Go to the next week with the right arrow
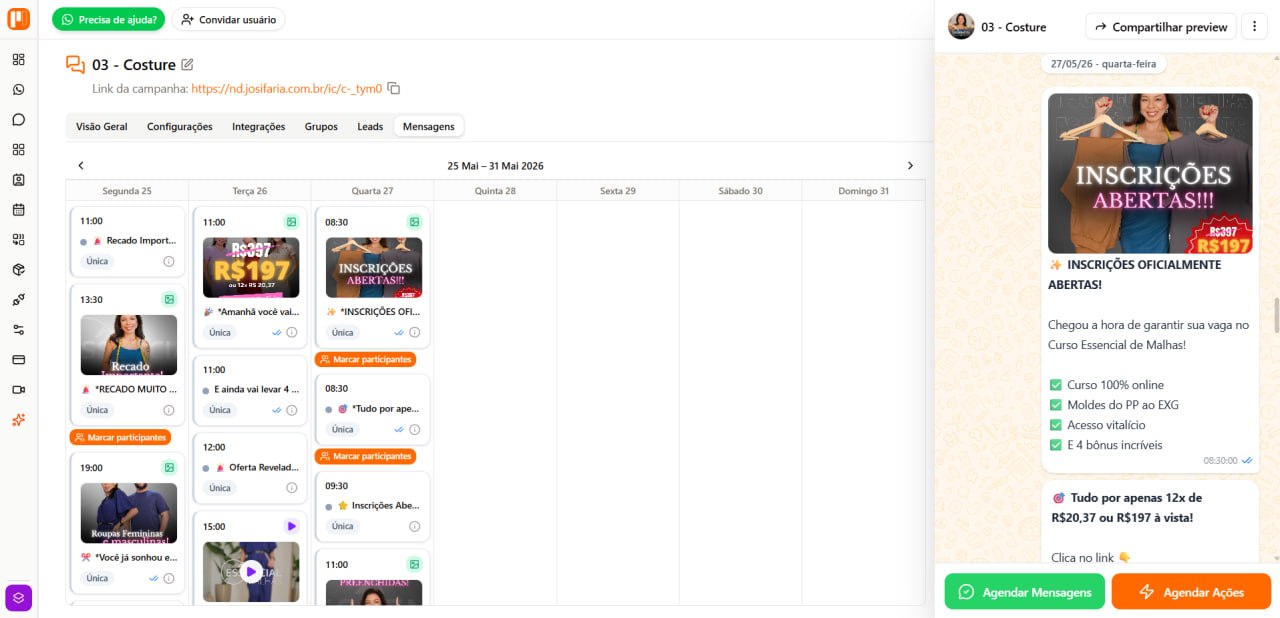The width and height of the screenshot is (1280, 618). 910,165
